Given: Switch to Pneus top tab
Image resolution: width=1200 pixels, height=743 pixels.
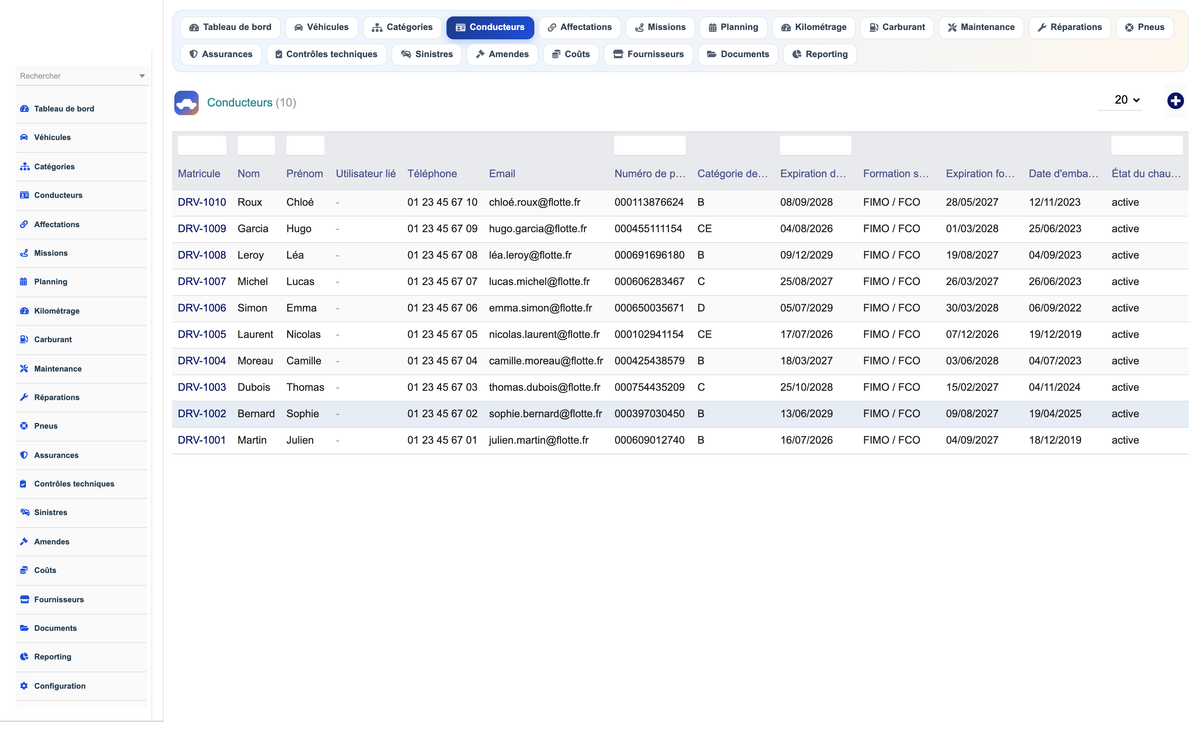Looking at the screenshot, I should pos(1144,27).
